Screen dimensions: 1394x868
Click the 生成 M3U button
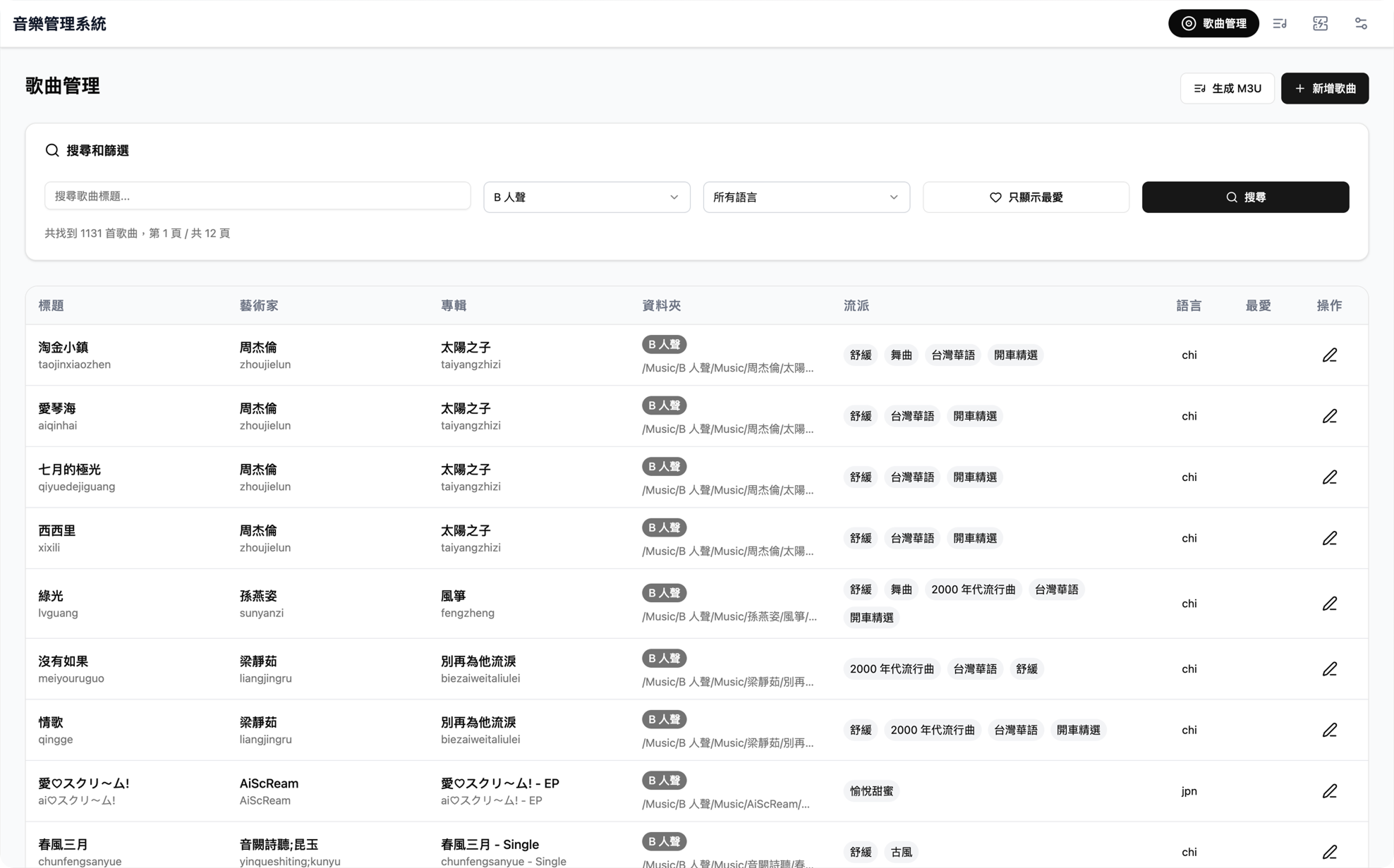tap(1227, 88)
